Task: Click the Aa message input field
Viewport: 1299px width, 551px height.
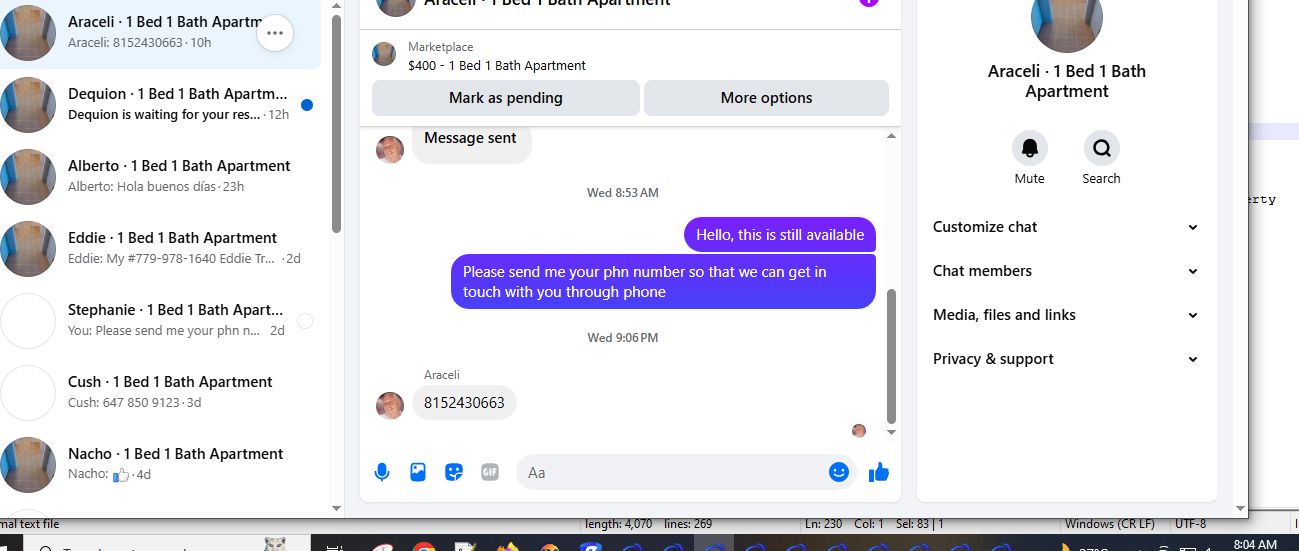Action: tap(670, 472)
